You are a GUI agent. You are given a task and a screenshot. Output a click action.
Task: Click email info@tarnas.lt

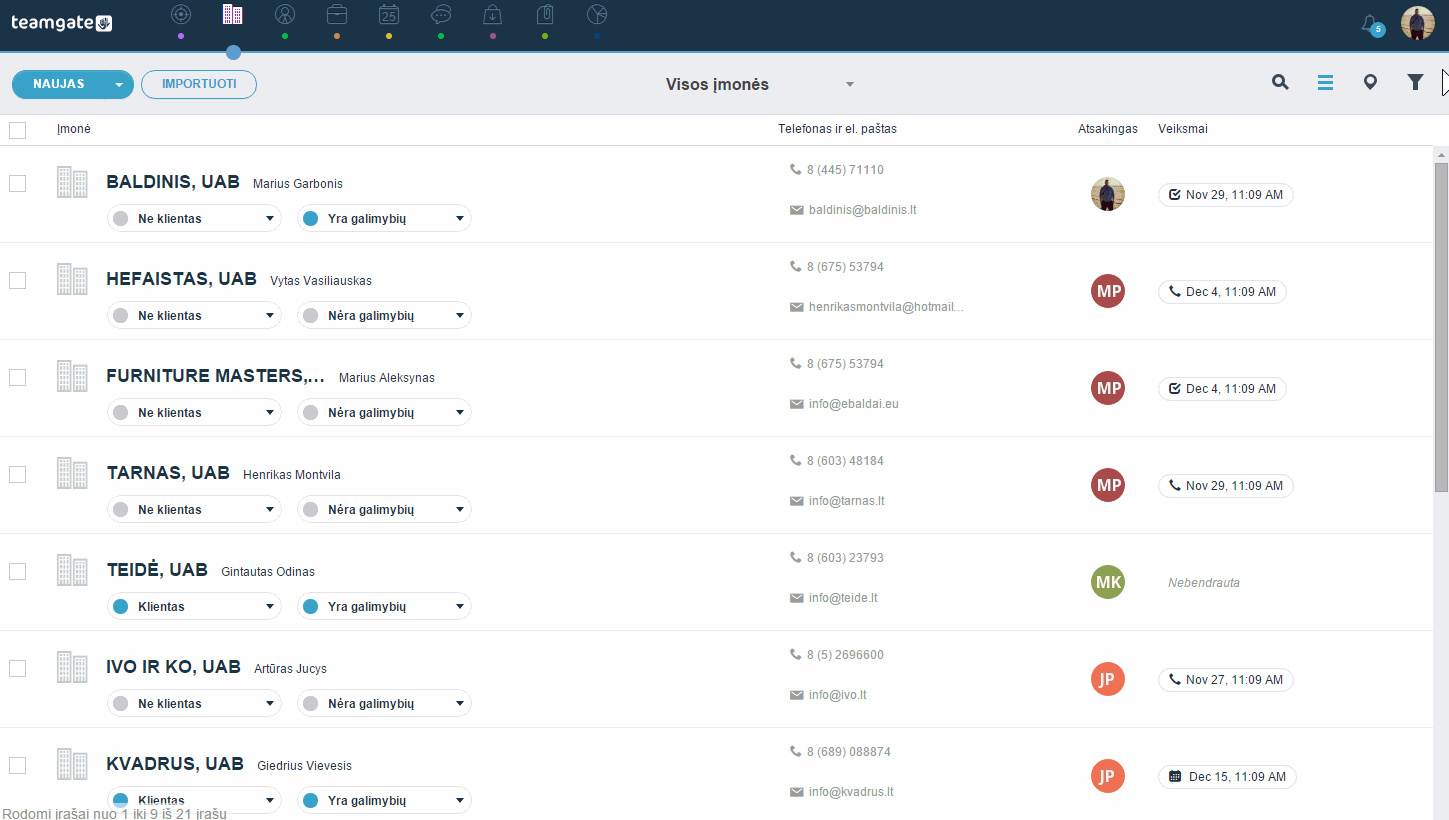click(846, 501)
